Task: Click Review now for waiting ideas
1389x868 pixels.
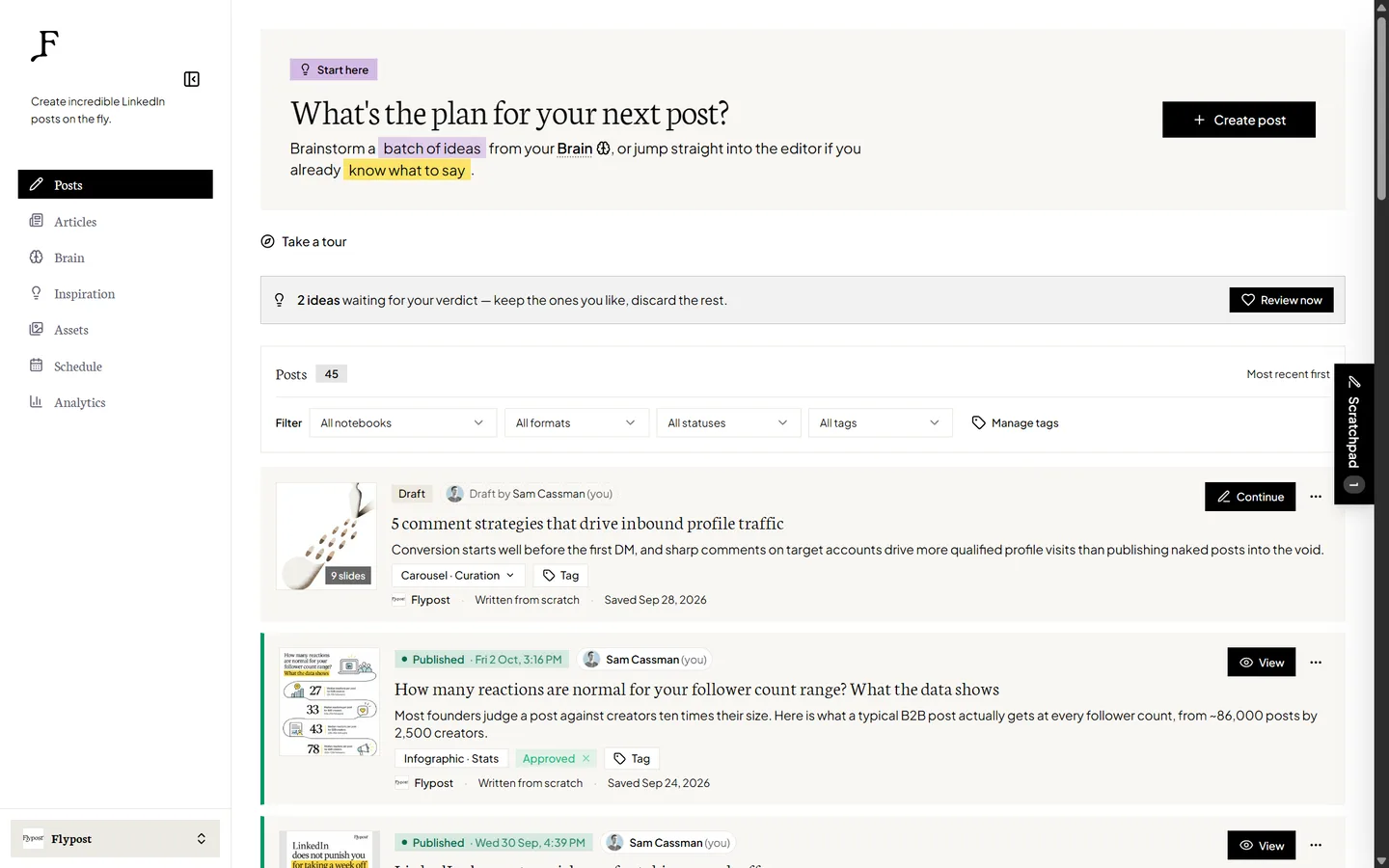Action: 1281,300
